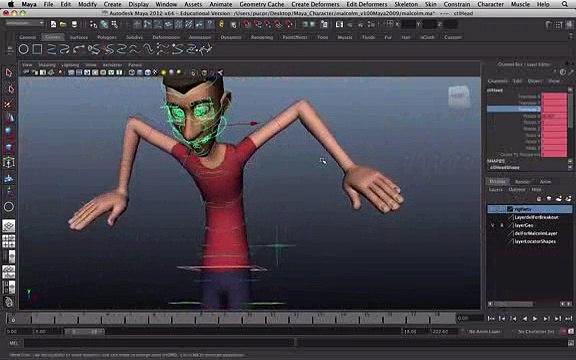
Task: Click the highlighted Translate channel value field
Action: tap(554, 109)
